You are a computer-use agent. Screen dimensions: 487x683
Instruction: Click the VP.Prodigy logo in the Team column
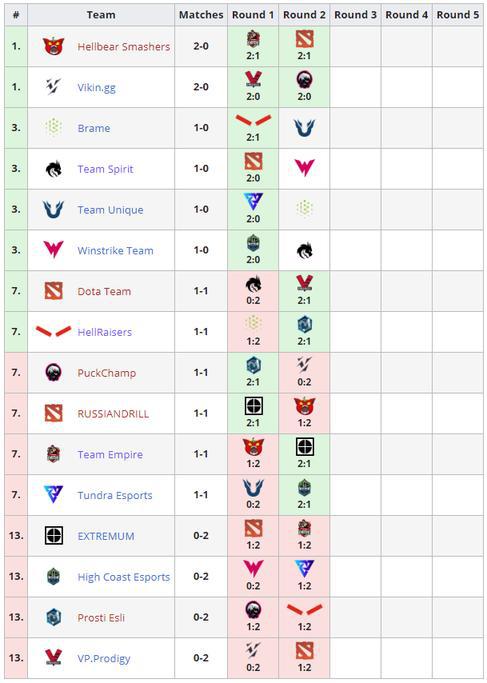[54, 658]
